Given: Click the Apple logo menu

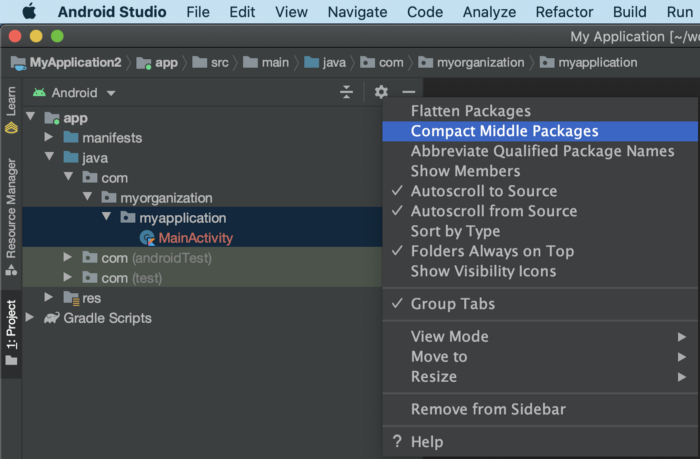Looking at the screenshot, I should tap(29, 12).
